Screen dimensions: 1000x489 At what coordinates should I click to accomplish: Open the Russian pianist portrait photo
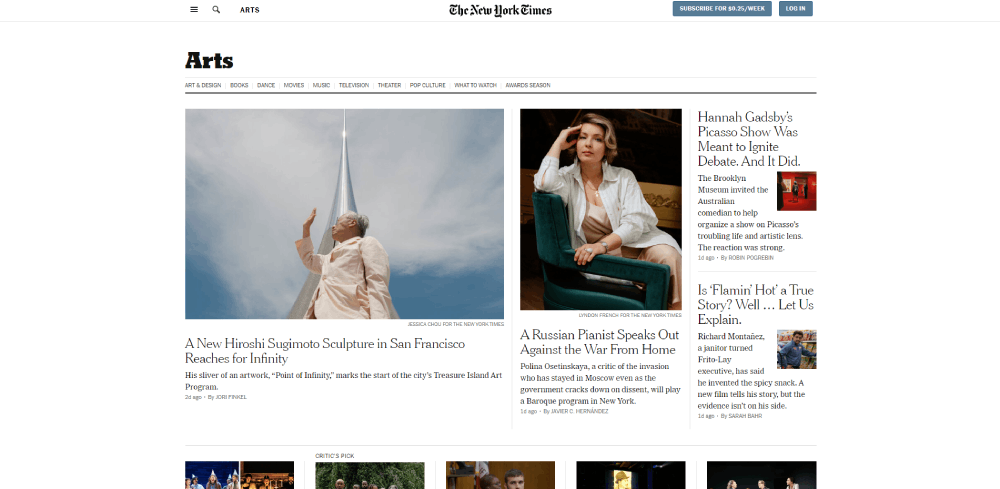pos(601,209)
